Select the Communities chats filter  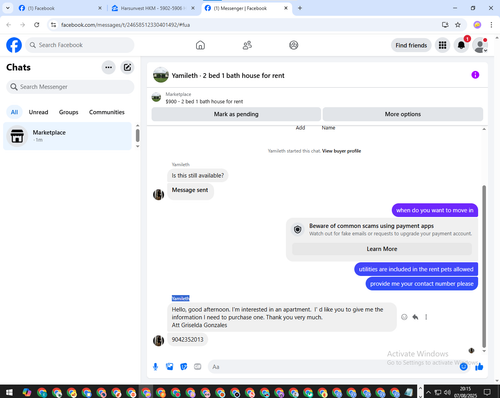107,112
